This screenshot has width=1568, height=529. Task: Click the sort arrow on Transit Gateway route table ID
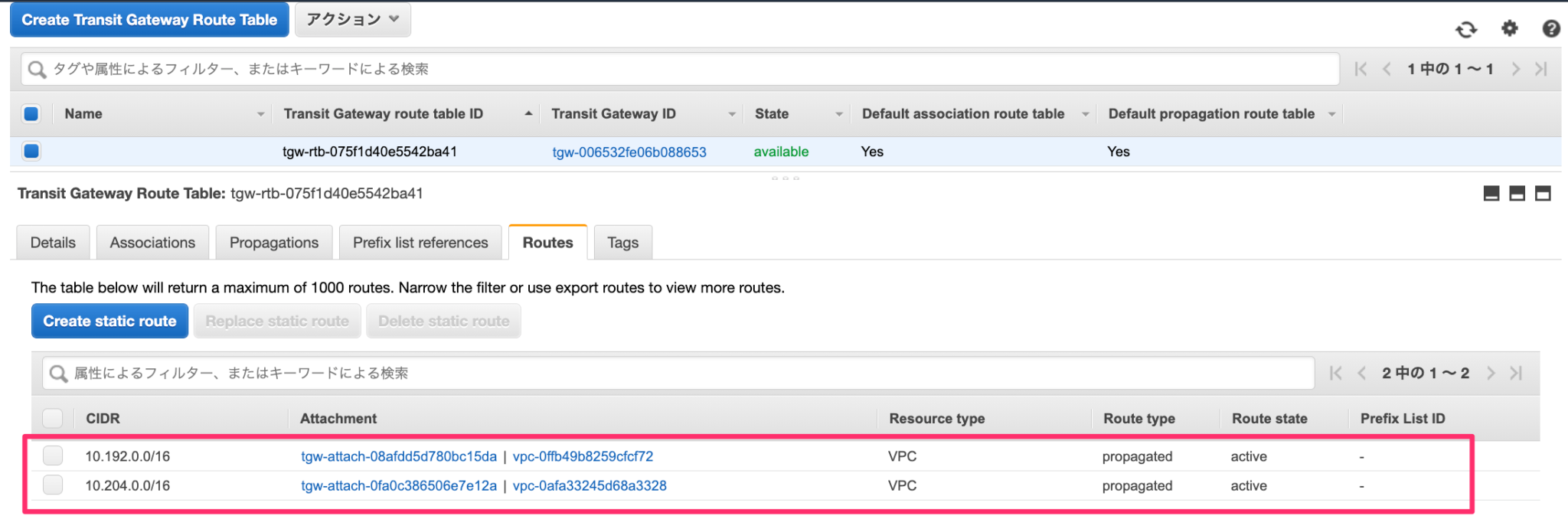528,113
